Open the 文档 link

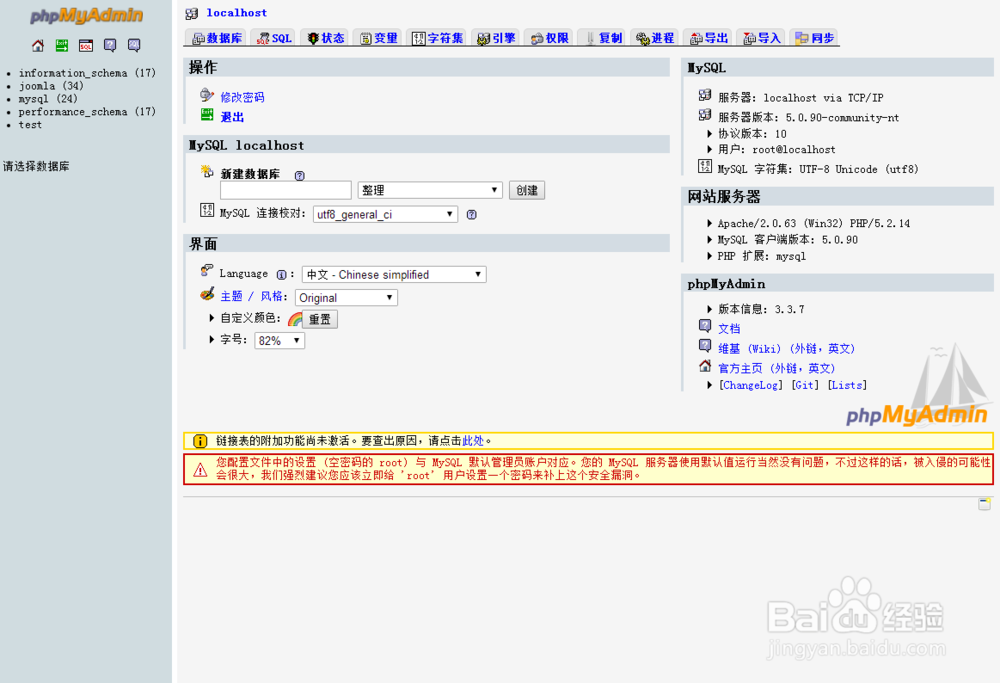(729, 328)
